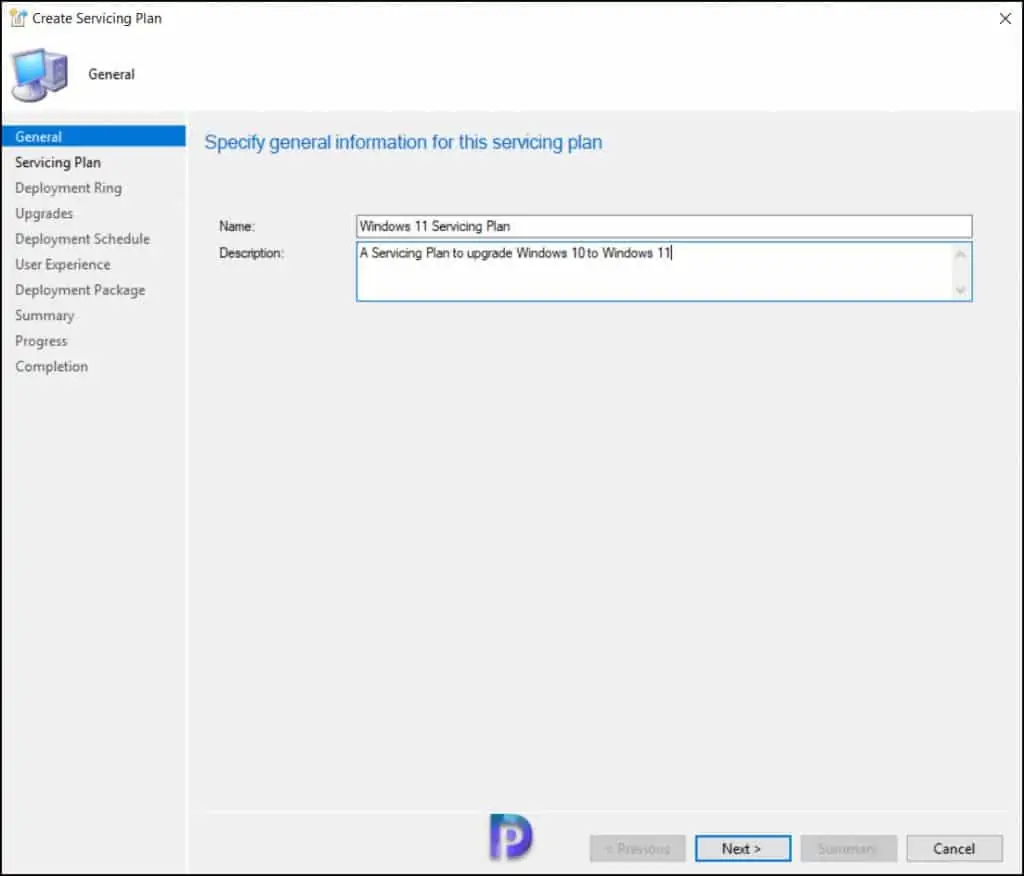Click the 'Specify general information' heading
This screenshot has height=876, width=1024.
click(x=403, y=142)
